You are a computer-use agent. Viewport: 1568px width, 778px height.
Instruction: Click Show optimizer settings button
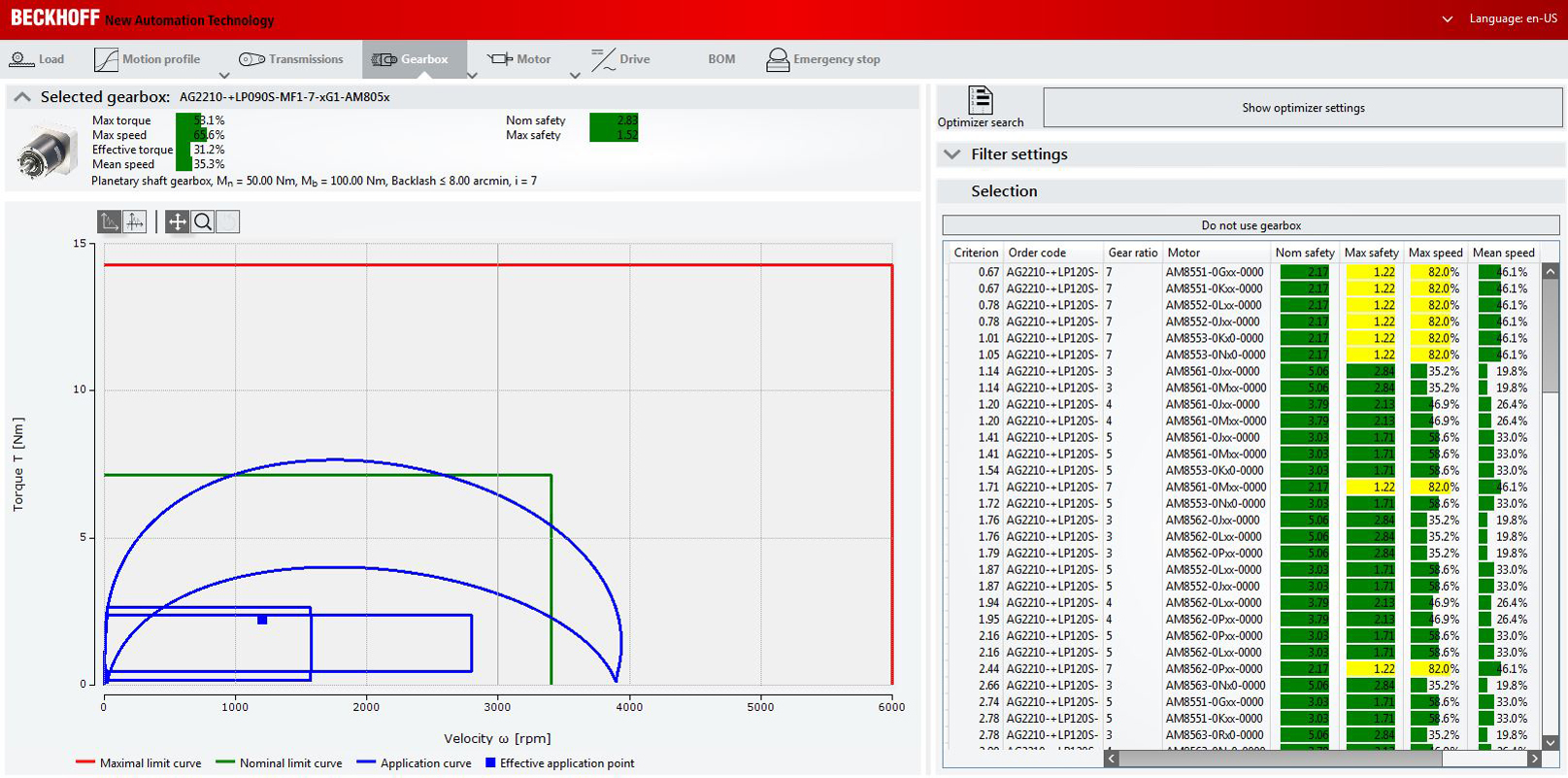tap(1303, 108)
